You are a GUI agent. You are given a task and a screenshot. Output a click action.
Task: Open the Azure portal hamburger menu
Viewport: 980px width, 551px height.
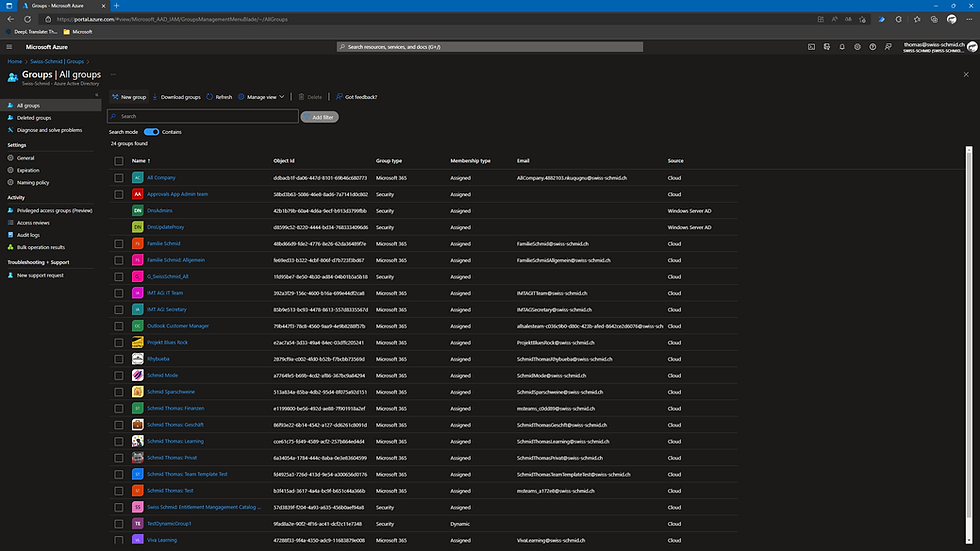point(9,47)
